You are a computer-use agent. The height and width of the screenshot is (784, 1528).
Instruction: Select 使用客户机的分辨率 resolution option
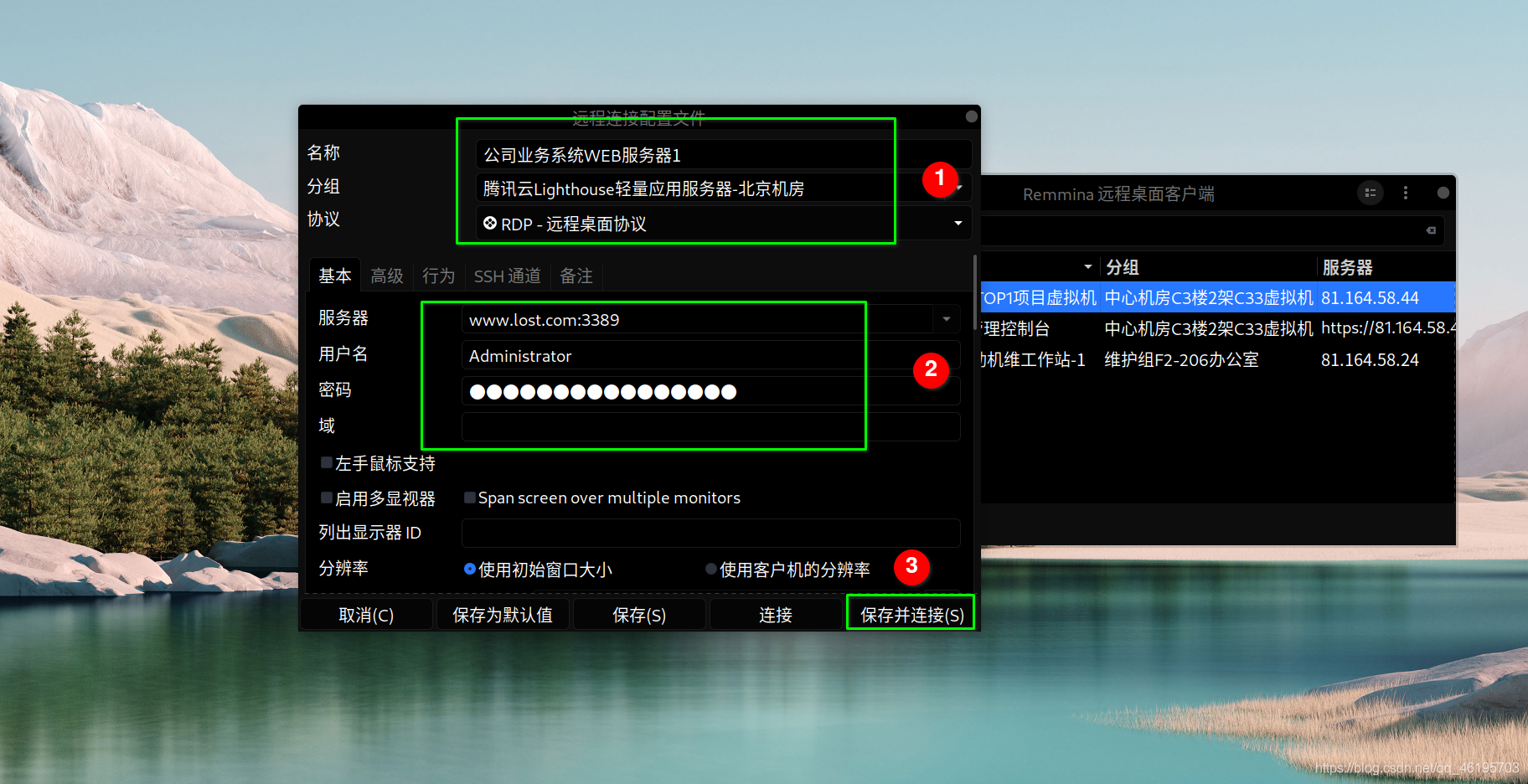click(x=711, y=569)
